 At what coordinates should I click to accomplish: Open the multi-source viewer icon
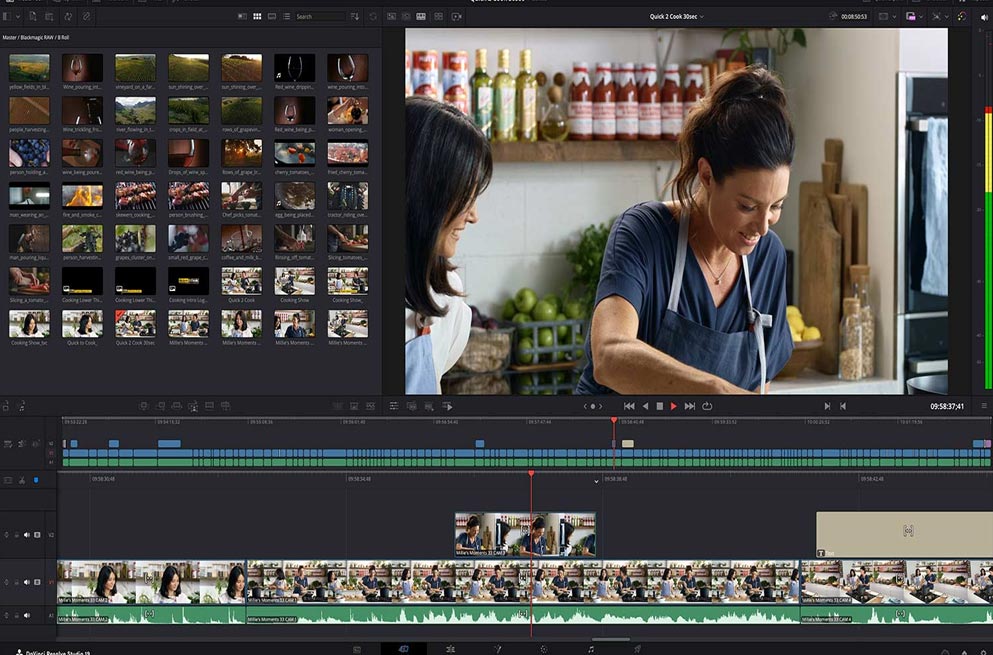(x=438, y=16)
